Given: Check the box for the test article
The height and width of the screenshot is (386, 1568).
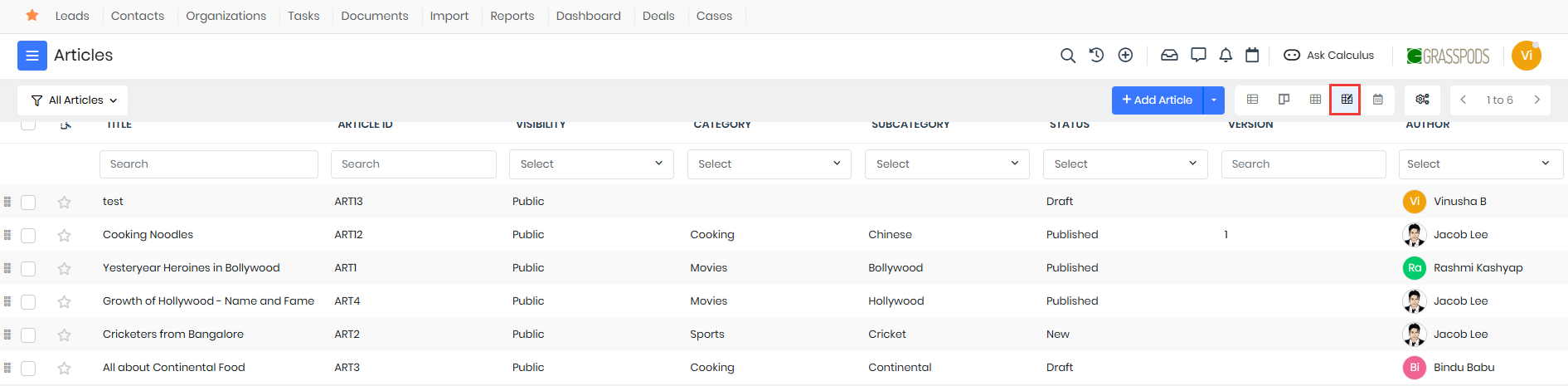Looking at the screenshot, I should click(28, 202).
